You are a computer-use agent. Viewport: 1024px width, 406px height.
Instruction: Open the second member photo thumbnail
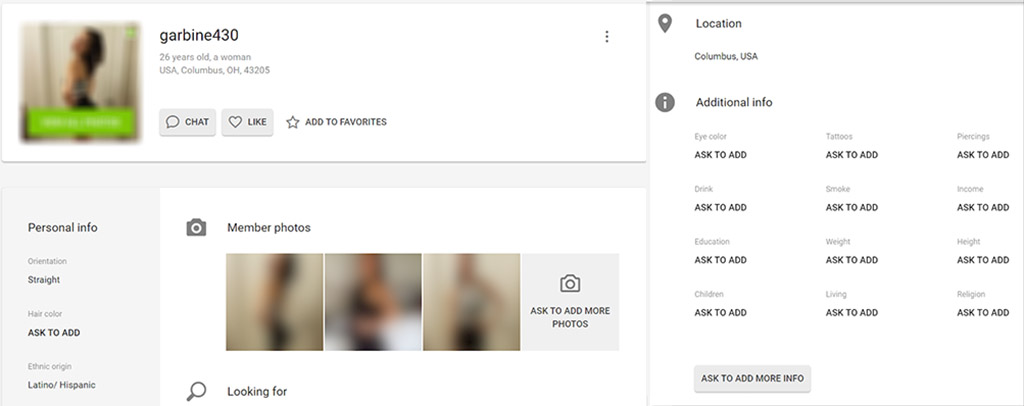(373, 302)
